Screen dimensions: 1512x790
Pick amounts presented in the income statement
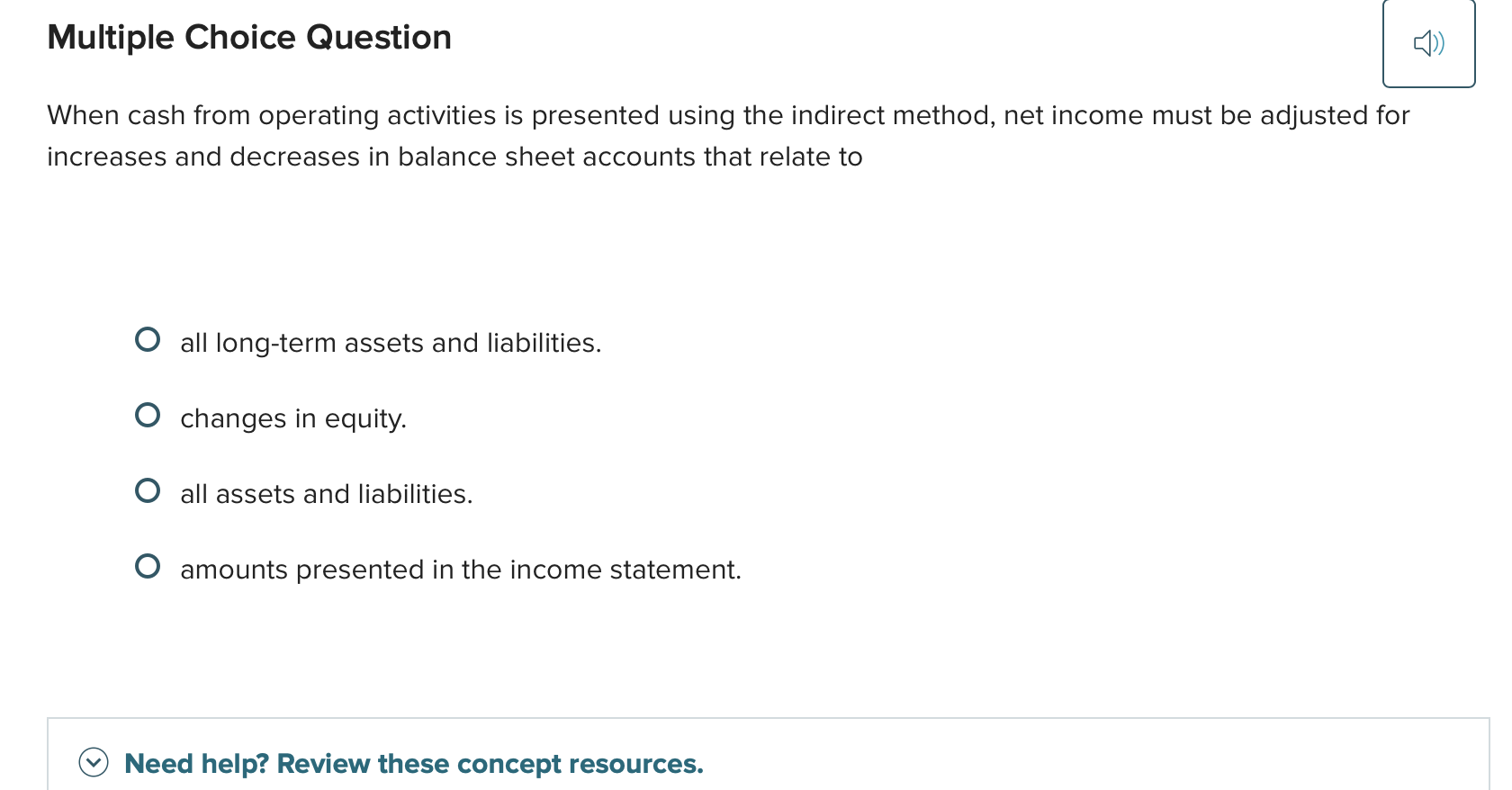148,566
